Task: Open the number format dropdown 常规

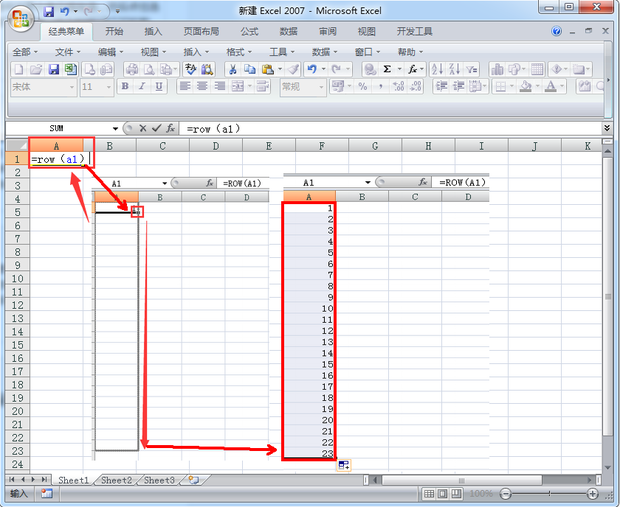Action: pyautogui.click(x=321, y=87)
